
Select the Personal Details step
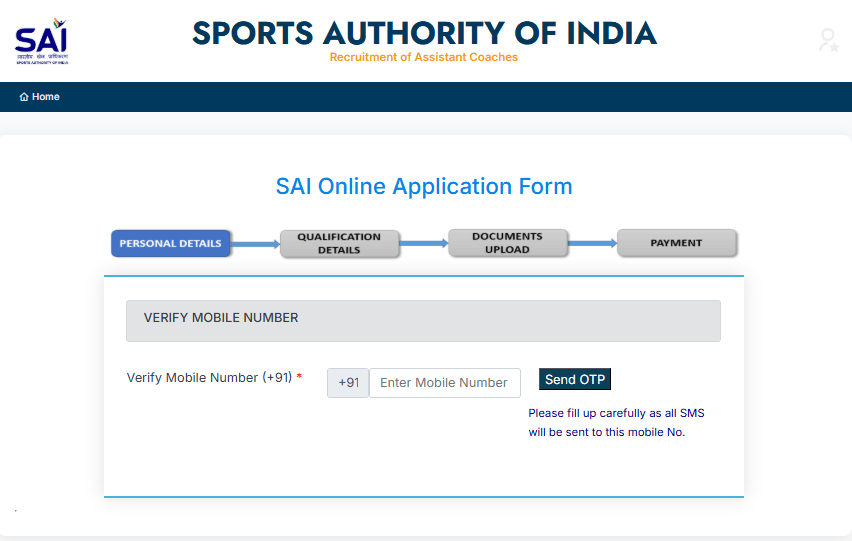[171, 243]
